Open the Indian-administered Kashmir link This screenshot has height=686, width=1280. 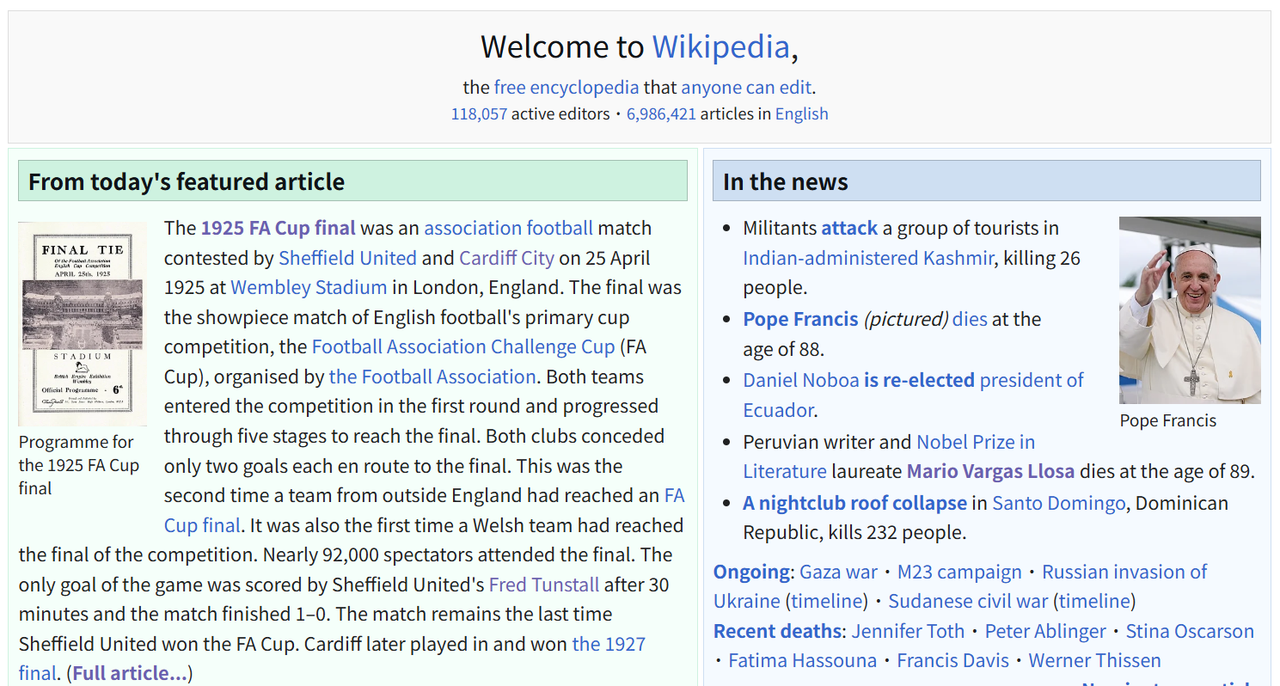[x=868, y=258]
